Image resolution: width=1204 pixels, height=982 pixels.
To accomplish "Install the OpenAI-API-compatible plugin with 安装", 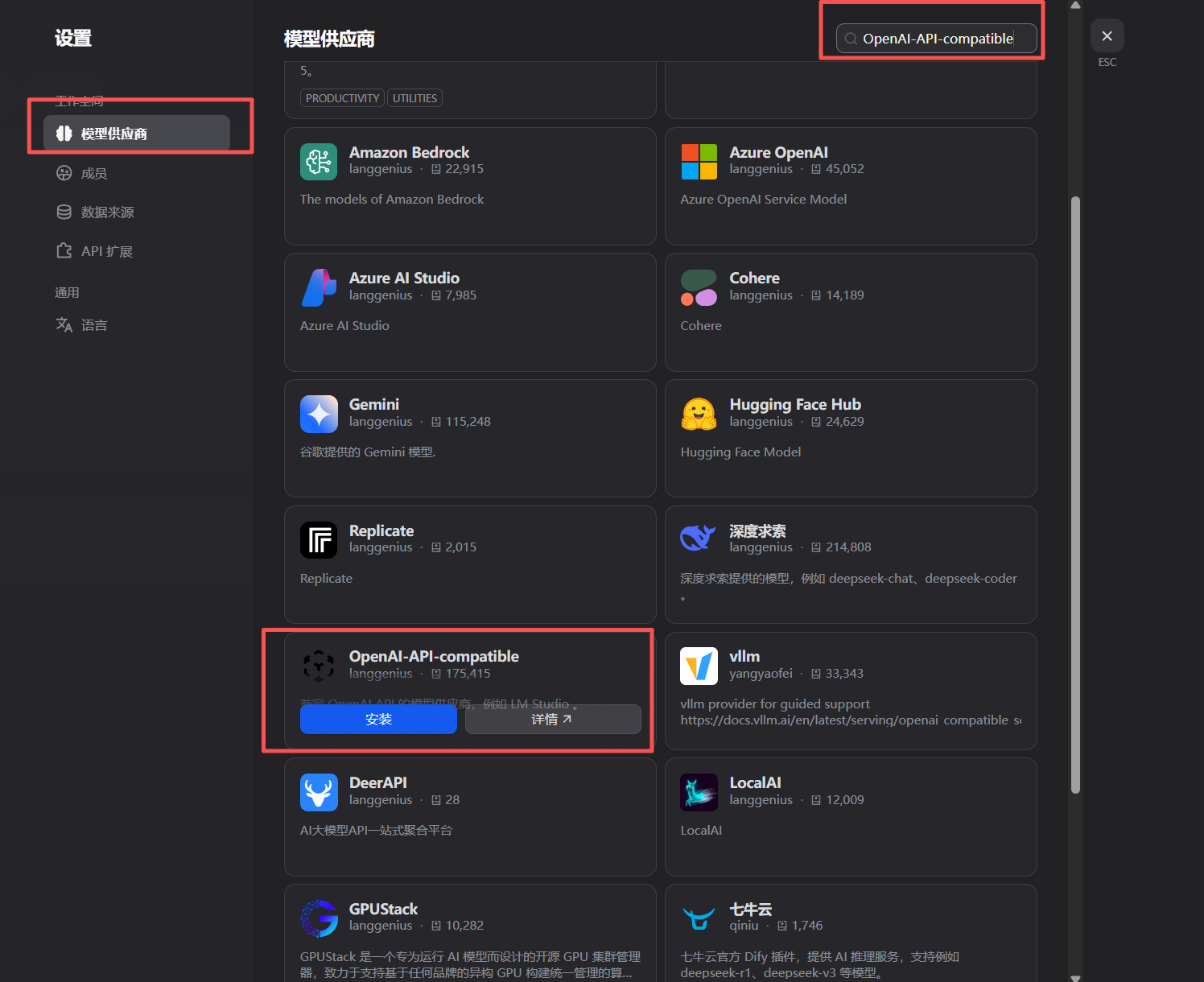I will click(x=378, y=719).
